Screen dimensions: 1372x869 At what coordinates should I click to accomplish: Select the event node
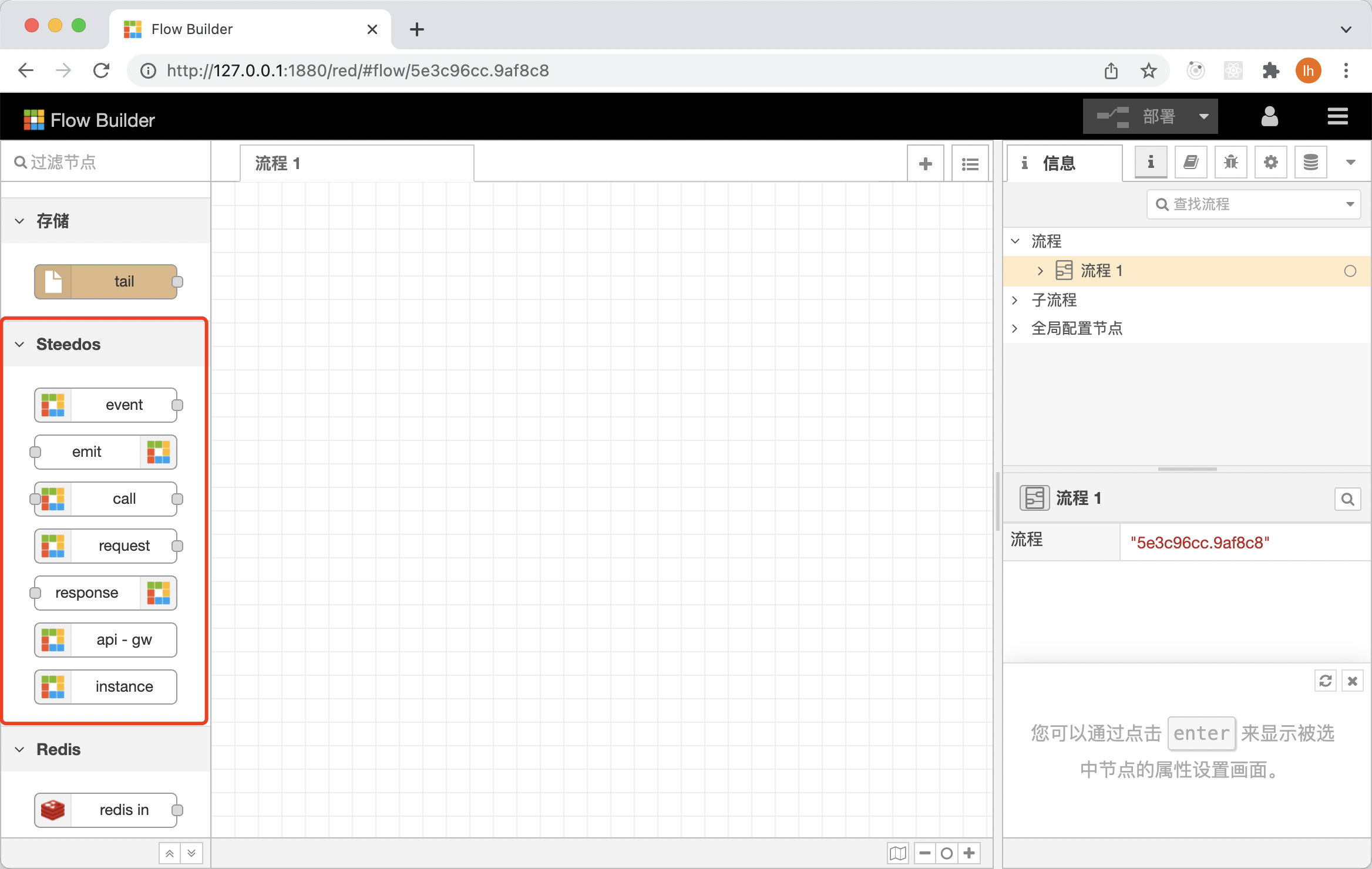click(x=106, y=405)
